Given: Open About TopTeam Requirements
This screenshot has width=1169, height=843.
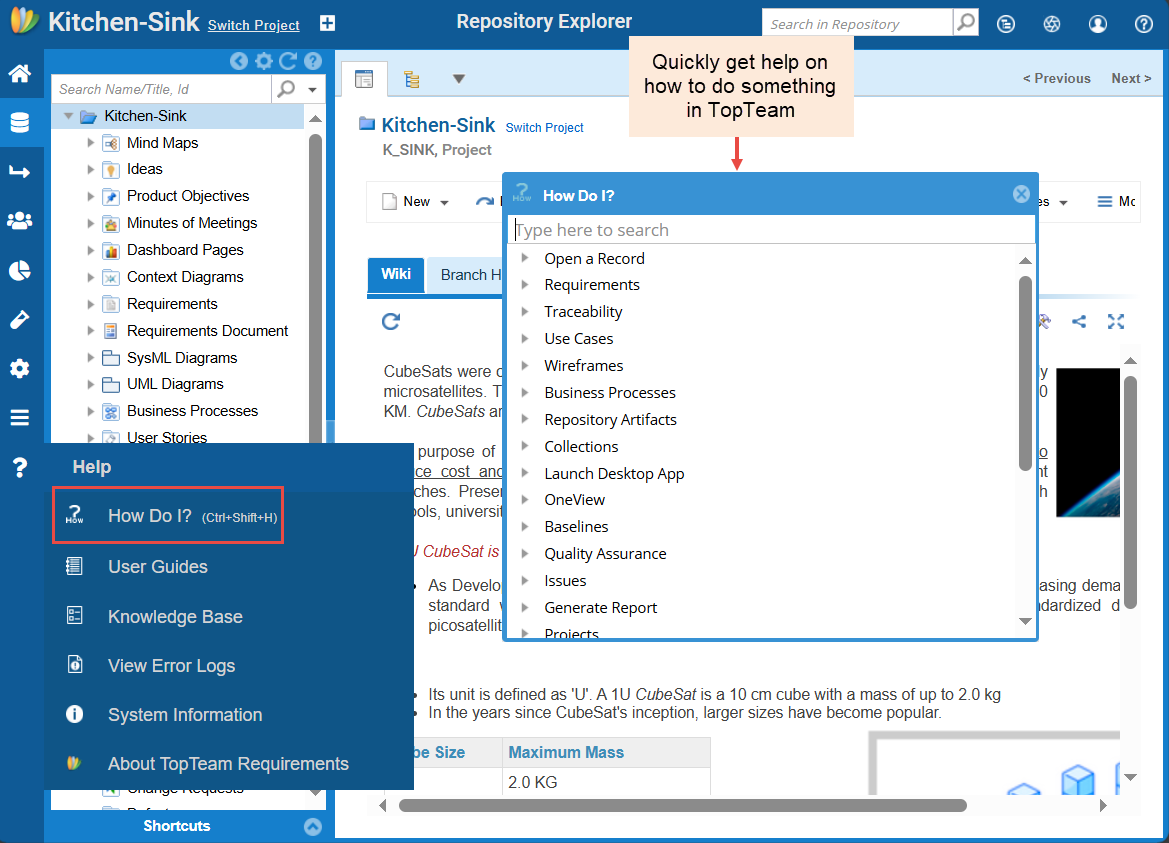Looking at the screenshot, I should (x=227, y=764).
